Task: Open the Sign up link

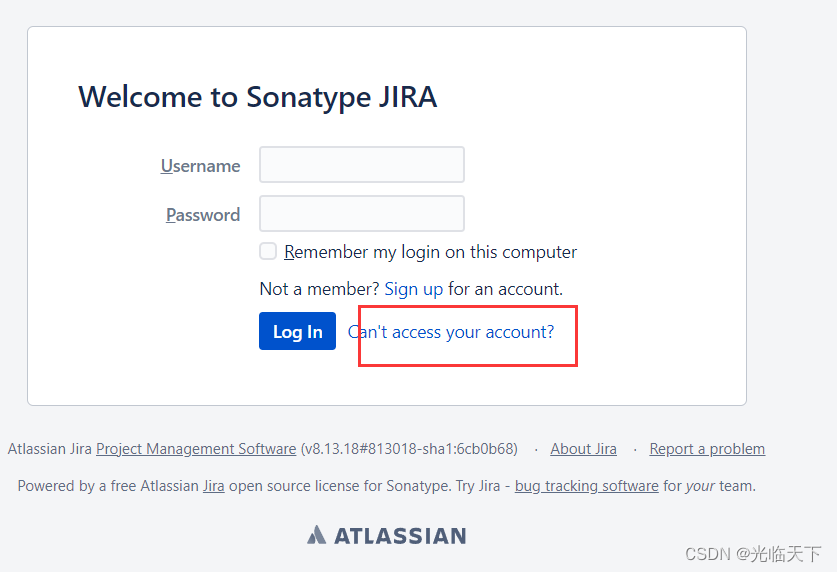Action: (x=414, y=289)
